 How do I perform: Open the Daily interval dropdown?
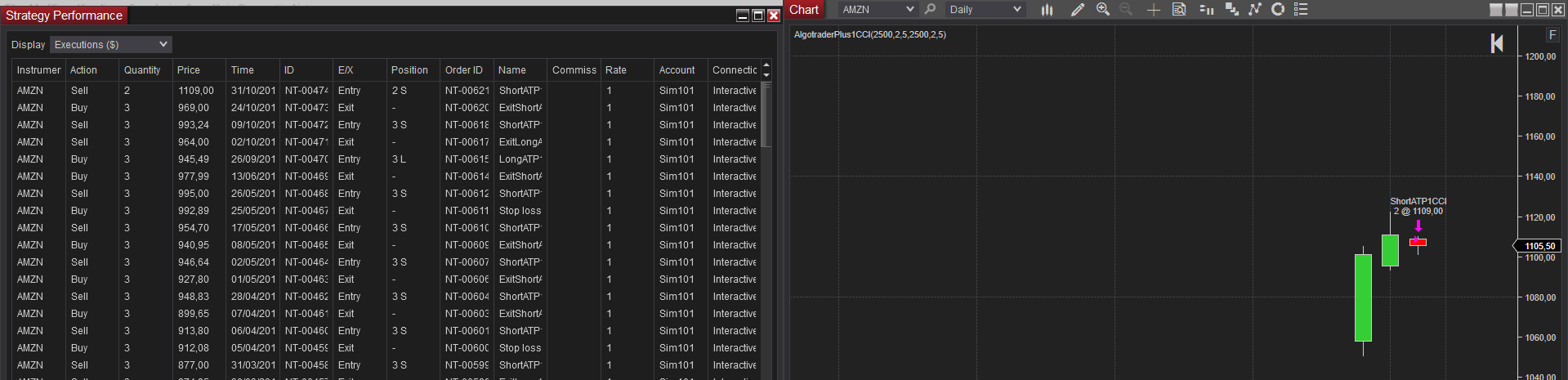[985, 9]
